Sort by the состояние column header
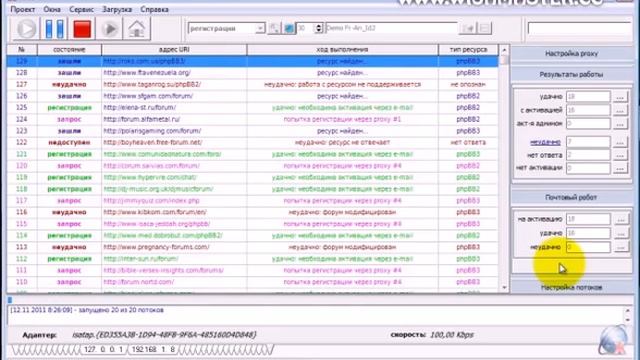The image size is (640, 360). pyautogui.click(x=69, y=49)
